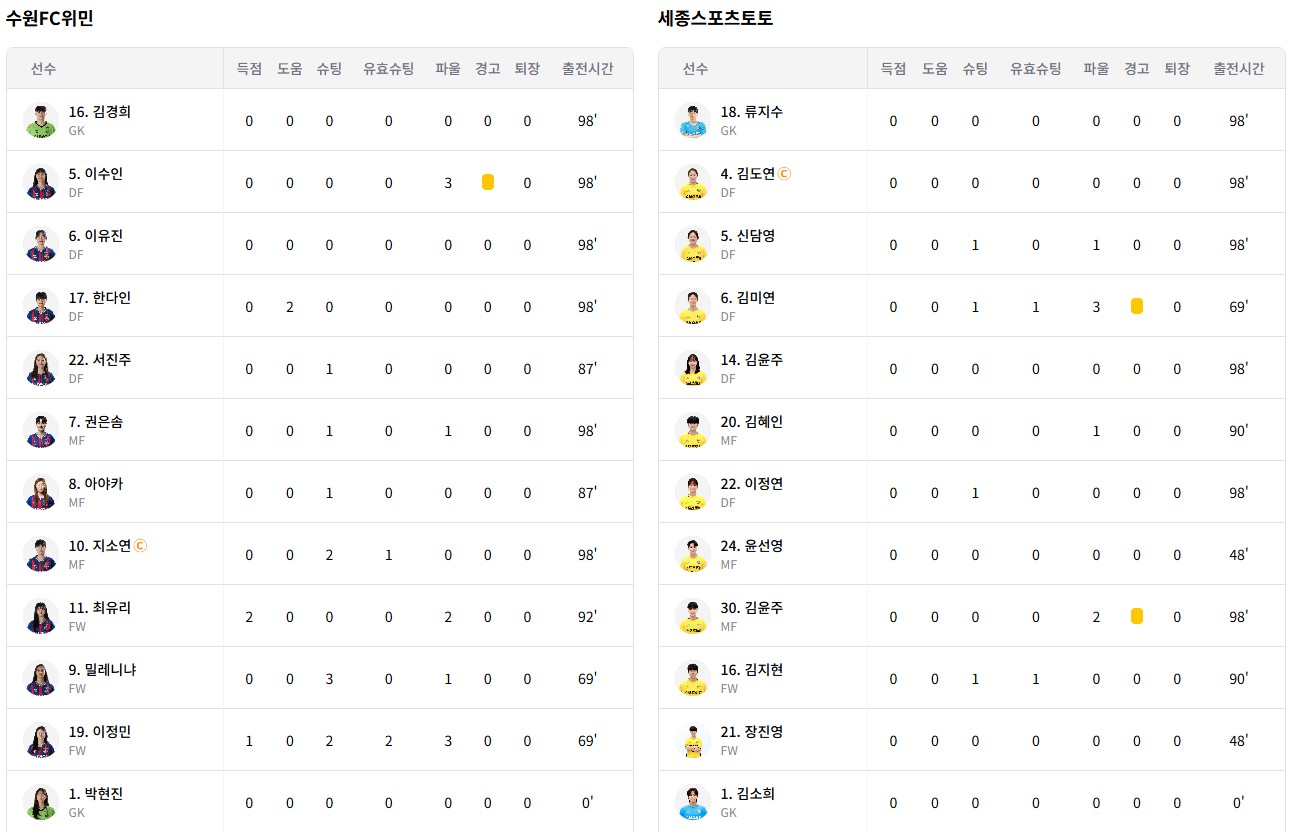Image resolution: width=1293 pixels, height=832 pixels.
Task: Click 장진영's player photo
Action: coord(693,740)
